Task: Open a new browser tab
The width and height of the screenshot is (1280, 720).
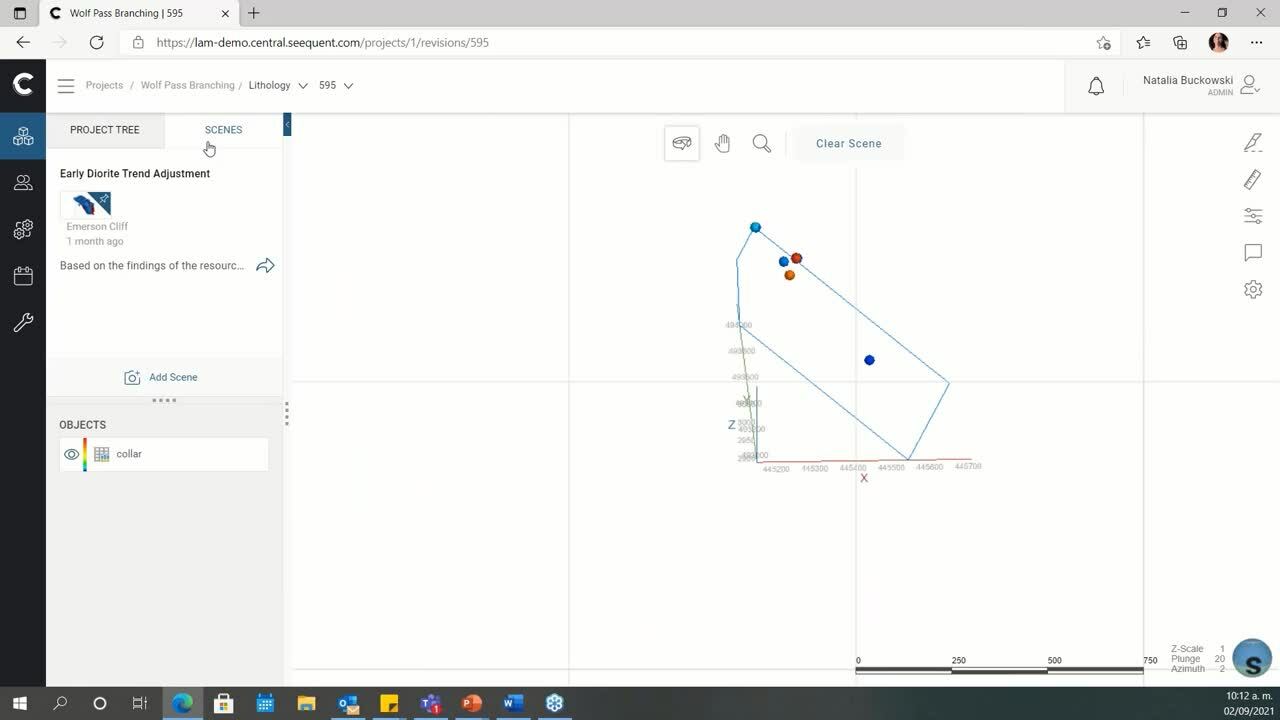Action: 254,13
